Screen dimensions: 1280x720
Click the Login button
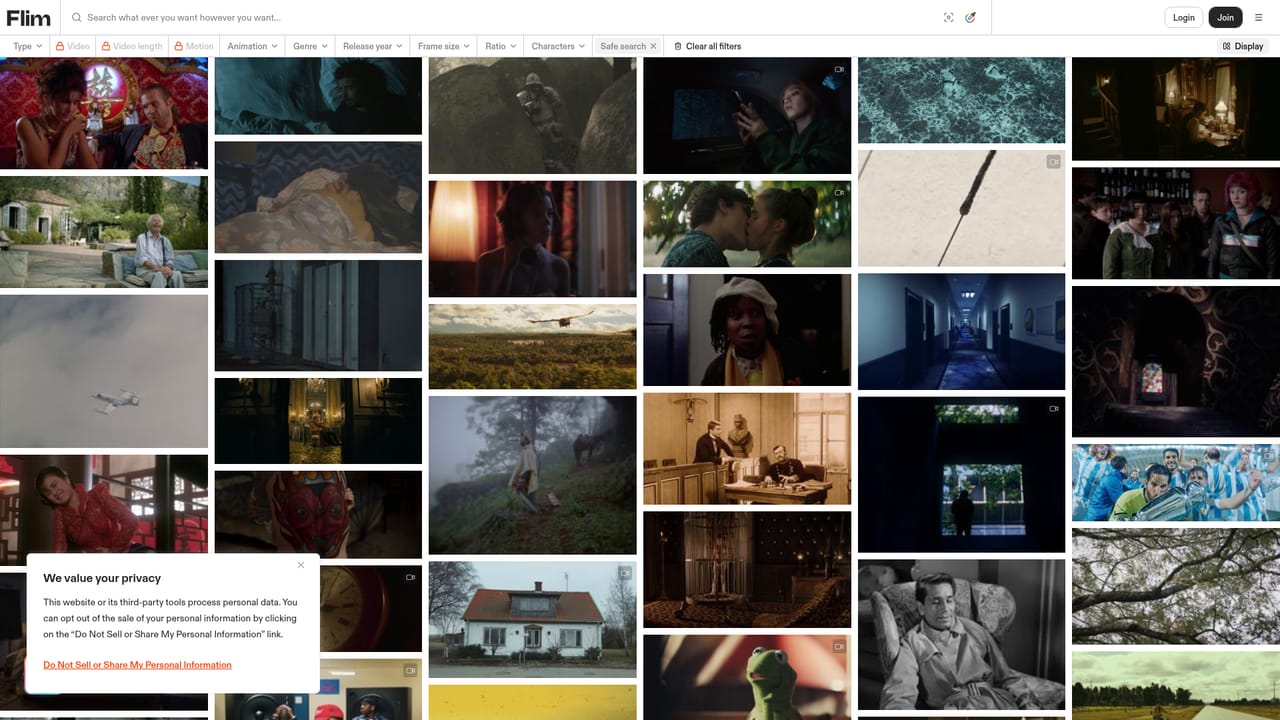[x=1184, y=17]
